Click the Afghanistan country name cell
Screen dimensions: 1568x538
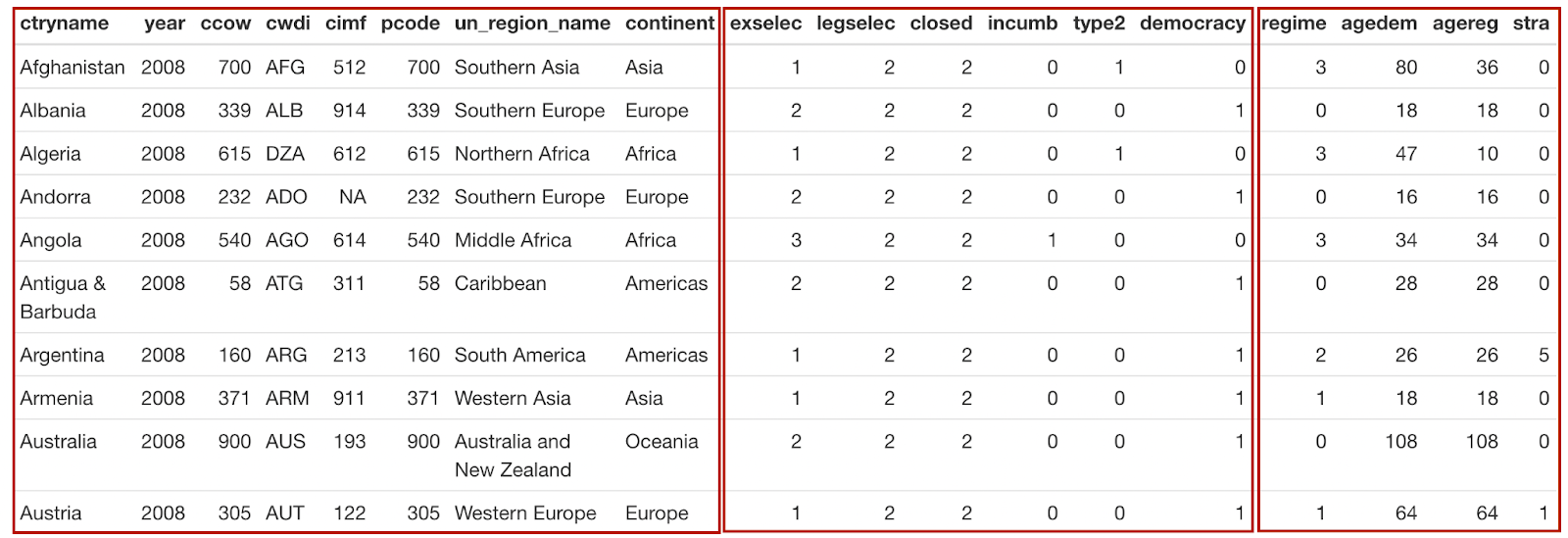73,68
